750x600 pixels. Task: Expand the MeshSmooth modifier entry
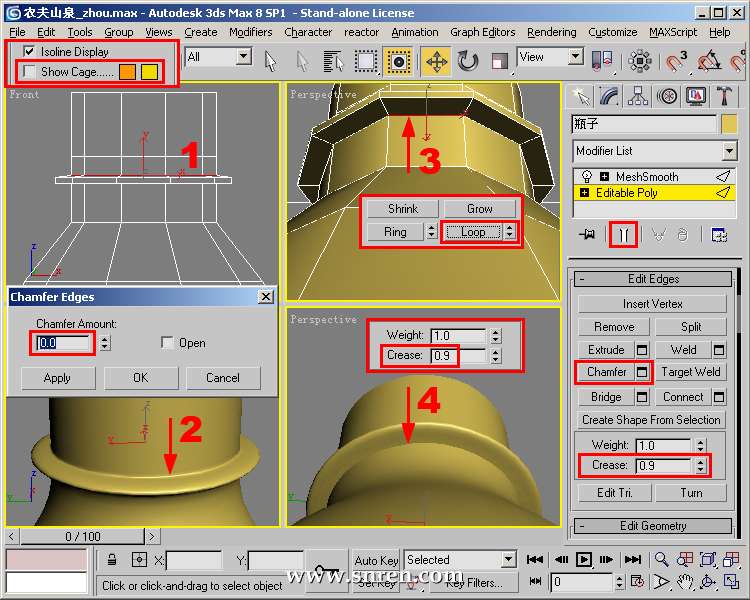[x=604, y=176]
